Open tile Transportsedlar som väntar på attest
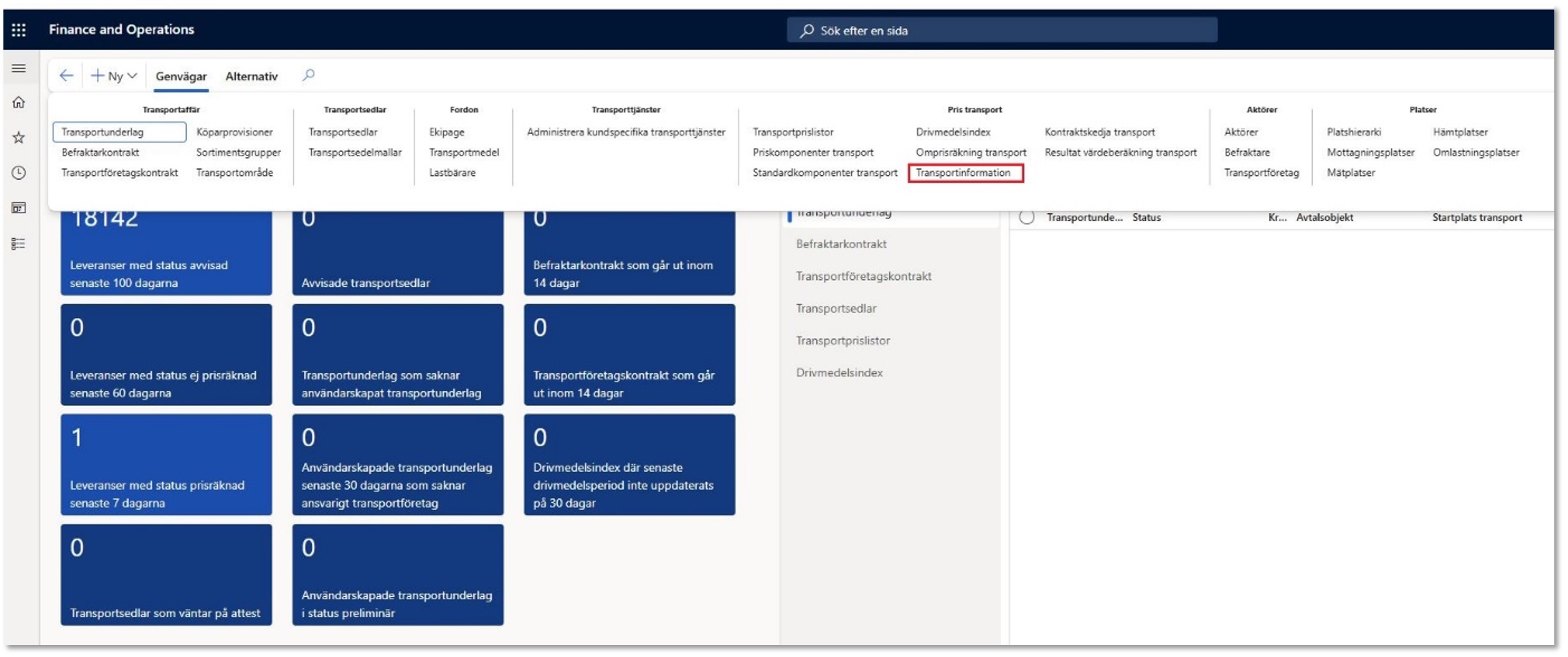This screenshot has height=657, width=1568. (166, 575)
